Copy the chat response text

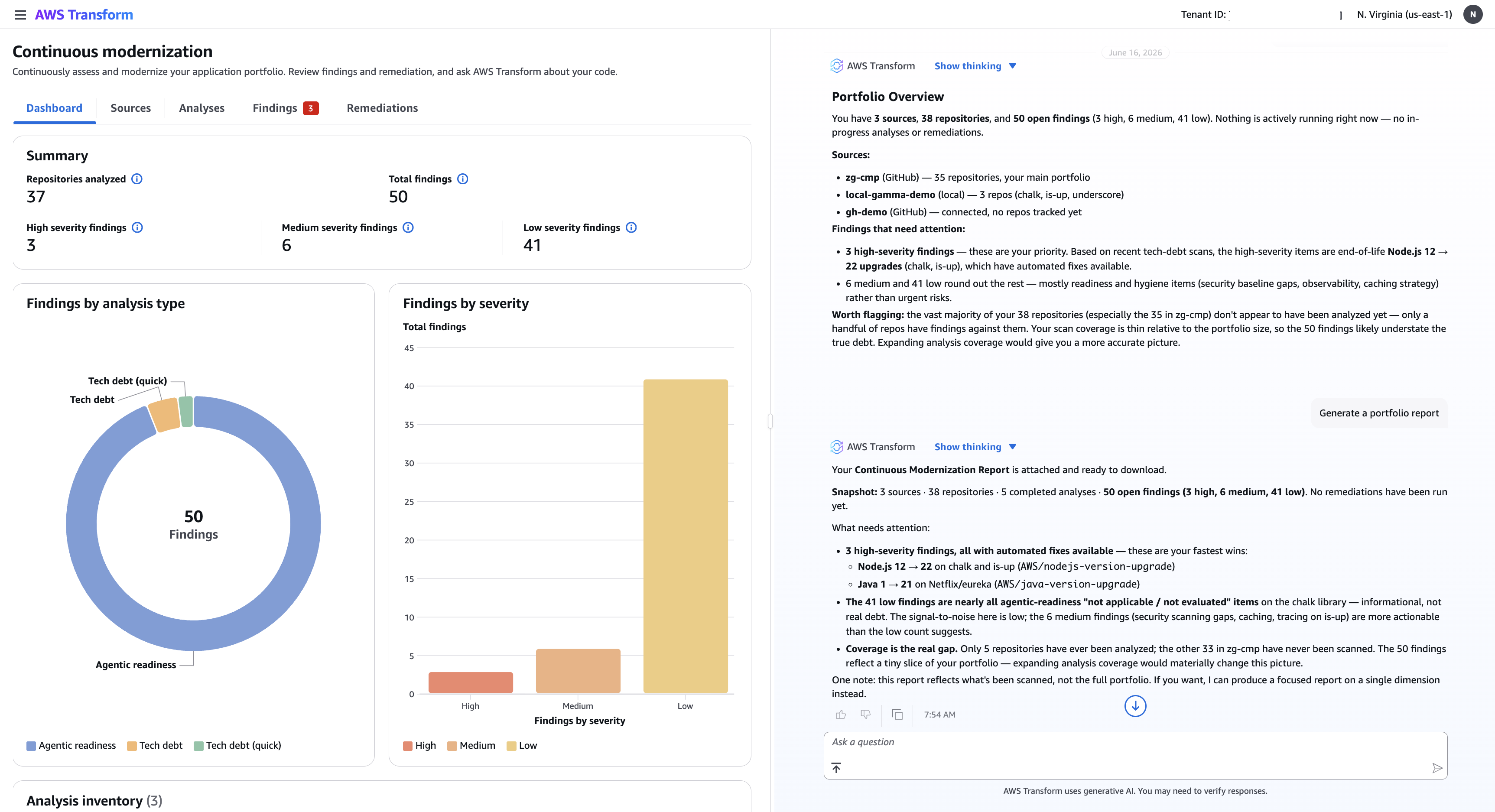897,715
